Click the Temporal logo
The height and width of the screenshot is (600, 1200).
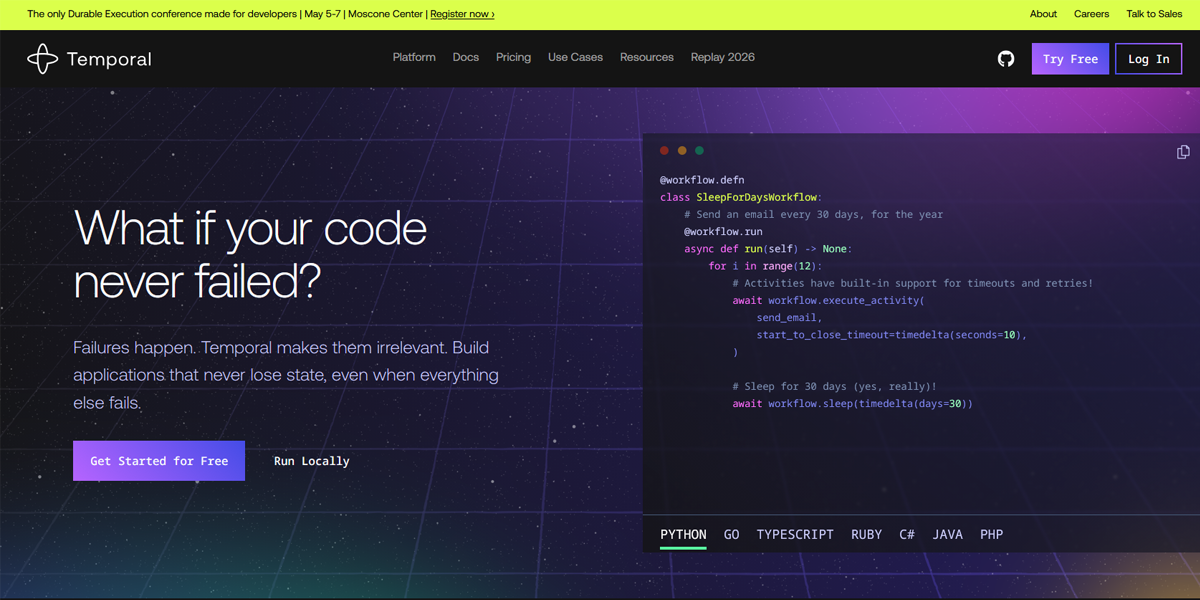pos(89,59)
